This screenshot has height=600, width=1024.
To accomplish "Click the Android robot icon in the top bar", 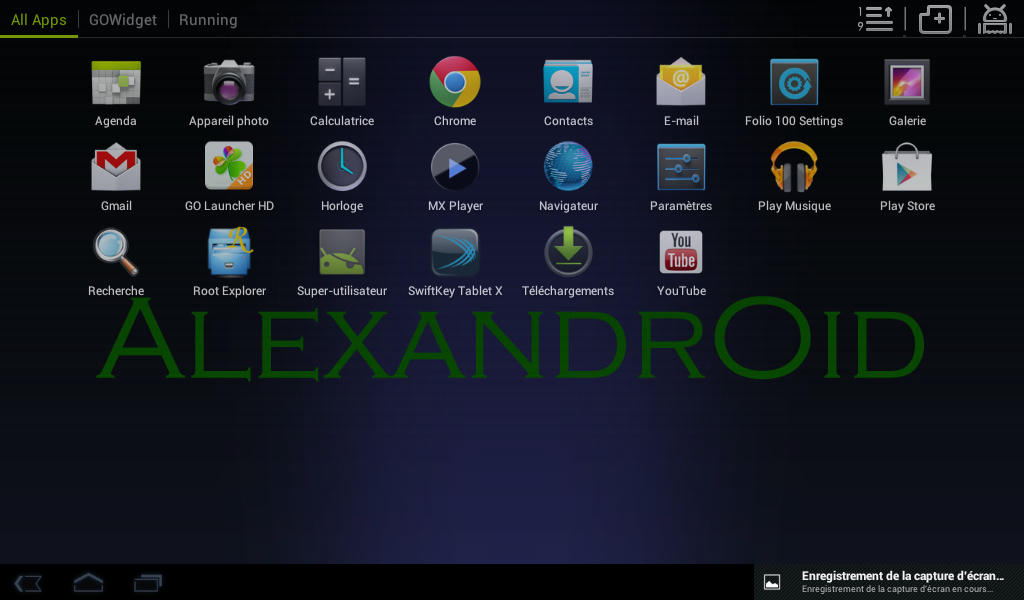I will 995,19.
